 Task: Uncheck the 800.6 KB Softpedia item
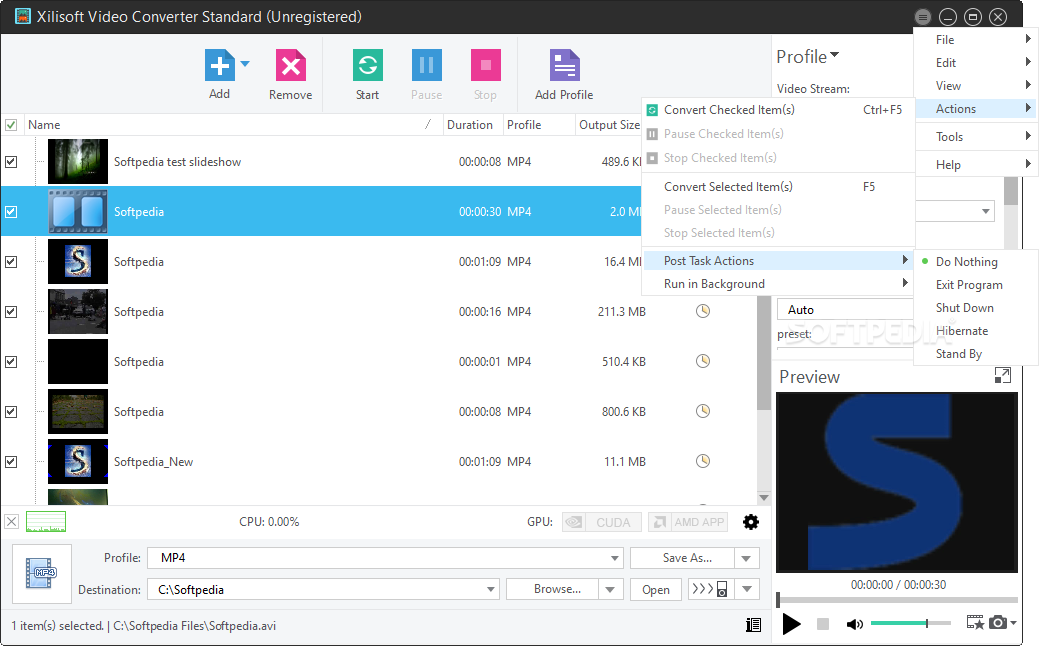pos(11,412)
